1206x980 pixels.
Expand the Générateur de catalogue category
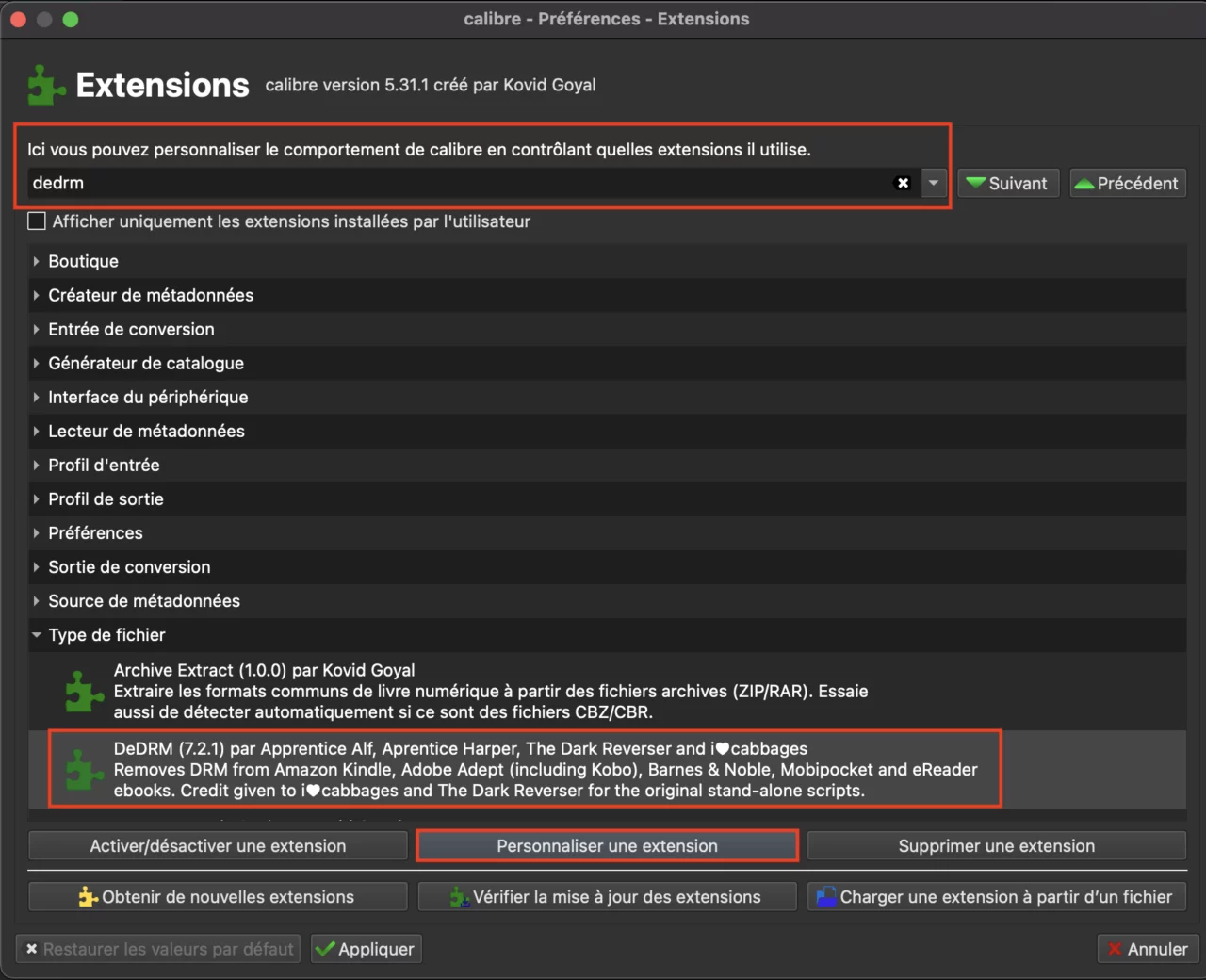36,363
